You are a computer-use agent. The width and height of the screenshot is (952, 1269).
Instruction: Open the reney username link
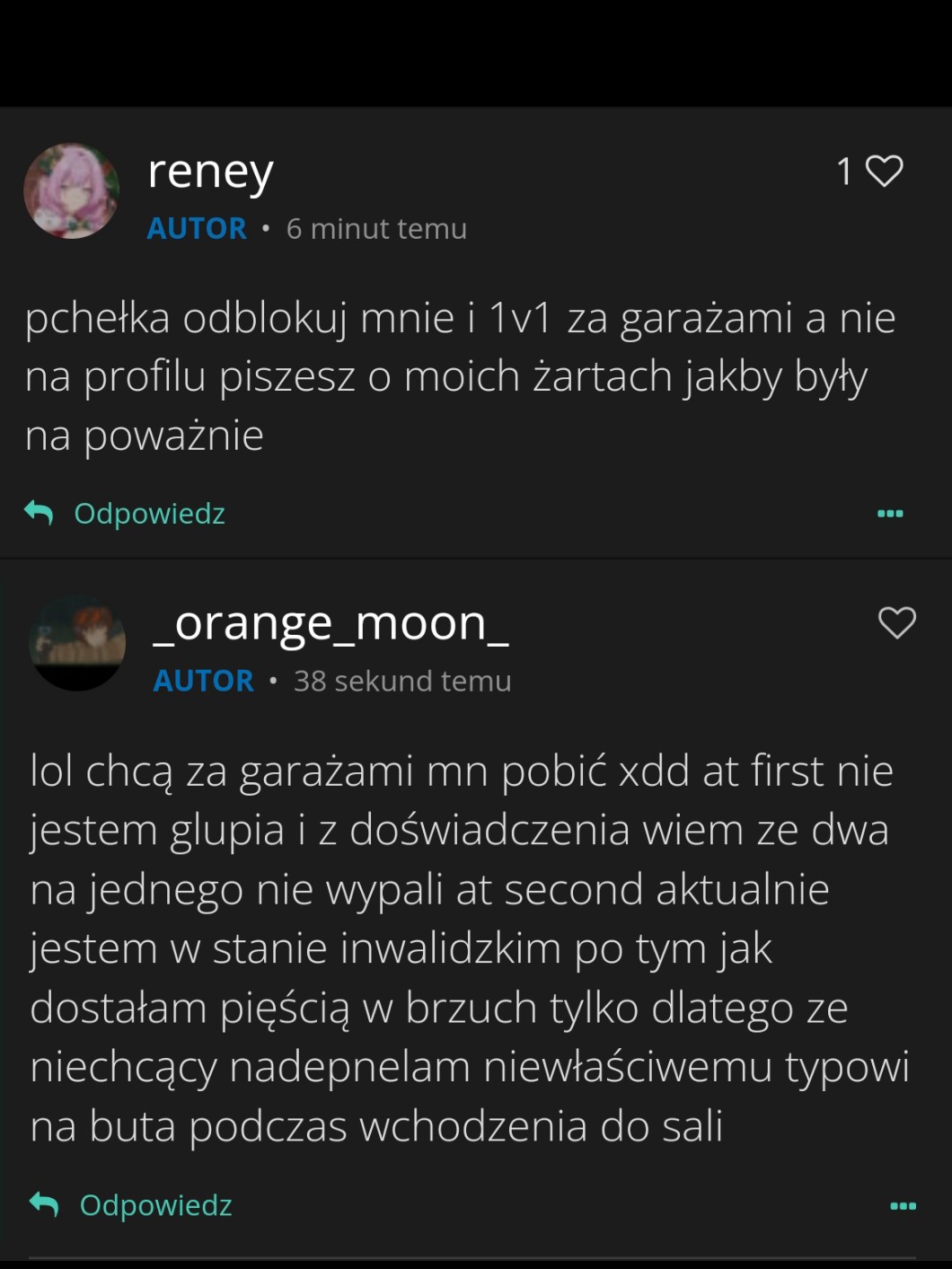[x=210, y=172]
